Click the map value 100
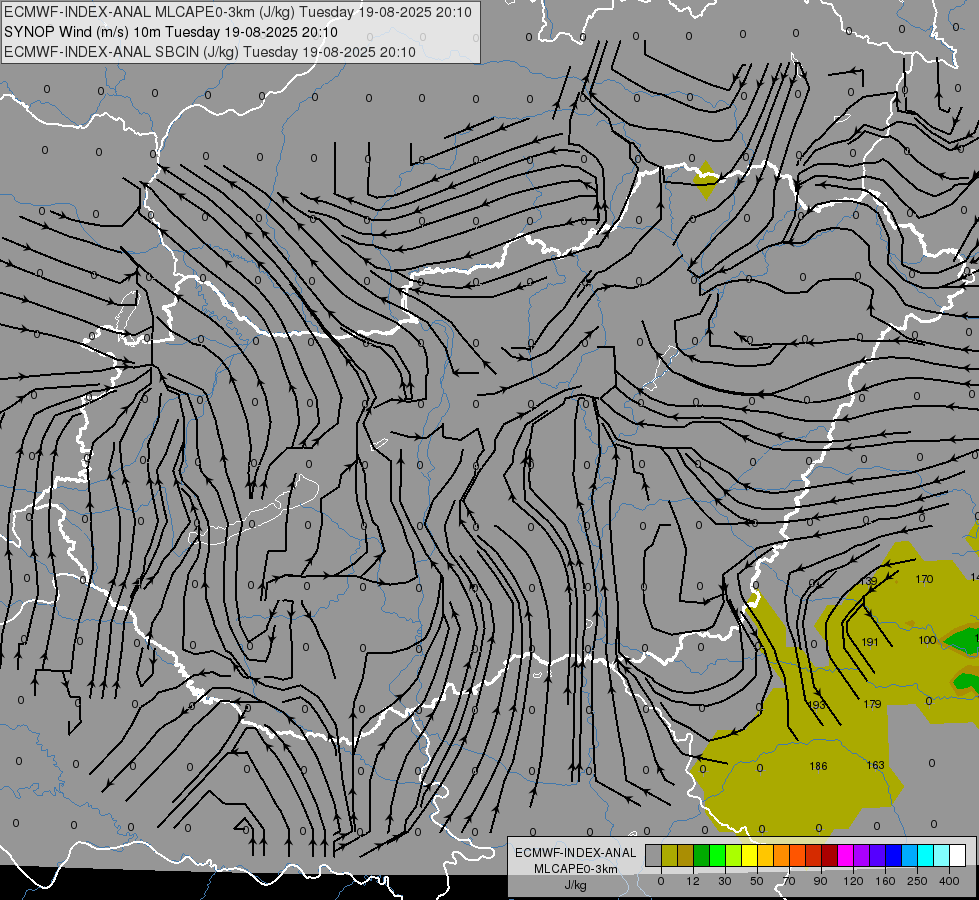The image size is (979, 900). 927,640
